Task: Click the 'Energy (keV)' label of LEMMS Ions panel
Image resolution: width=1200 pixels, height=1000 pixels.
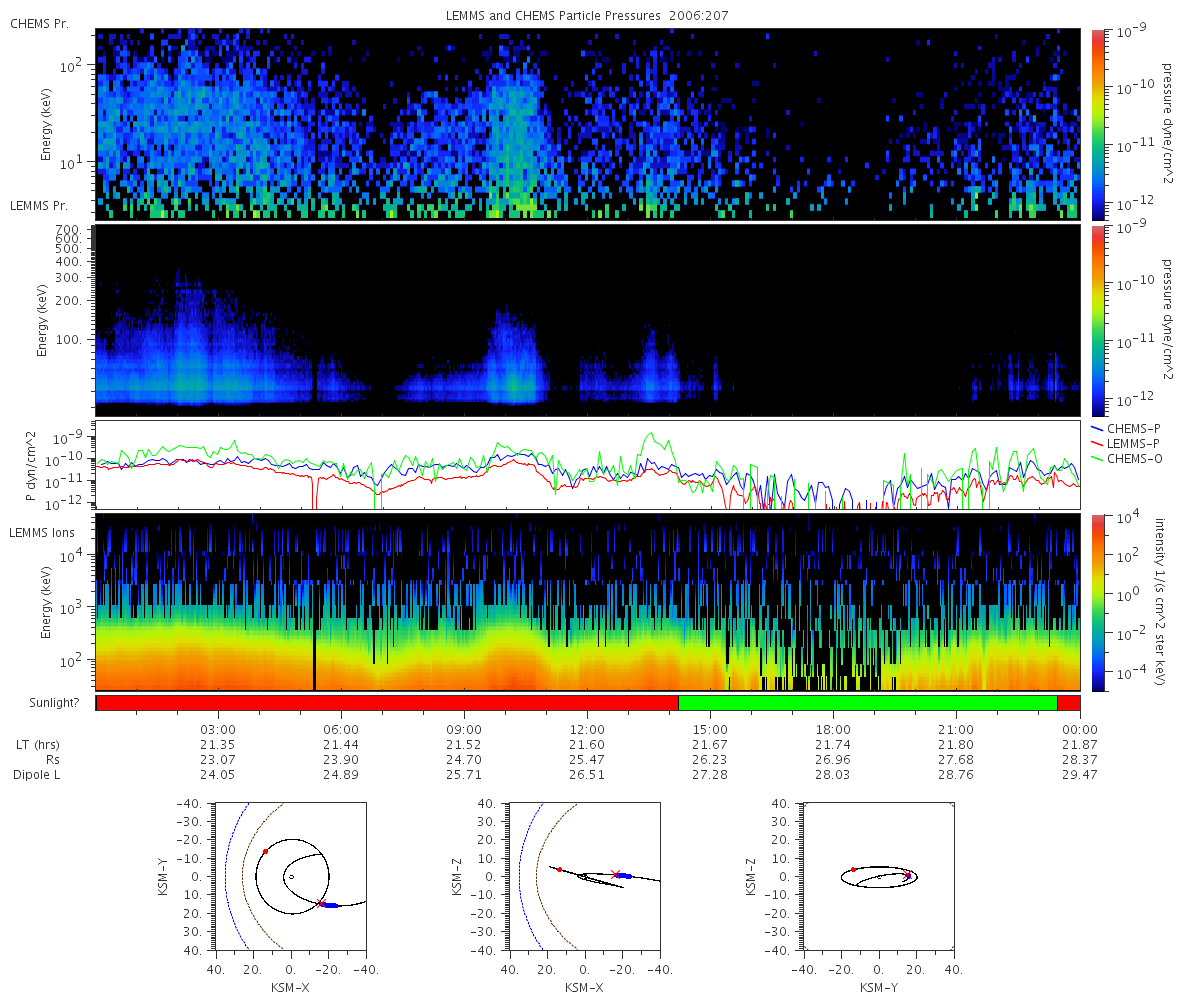Action: pos(46,603)
